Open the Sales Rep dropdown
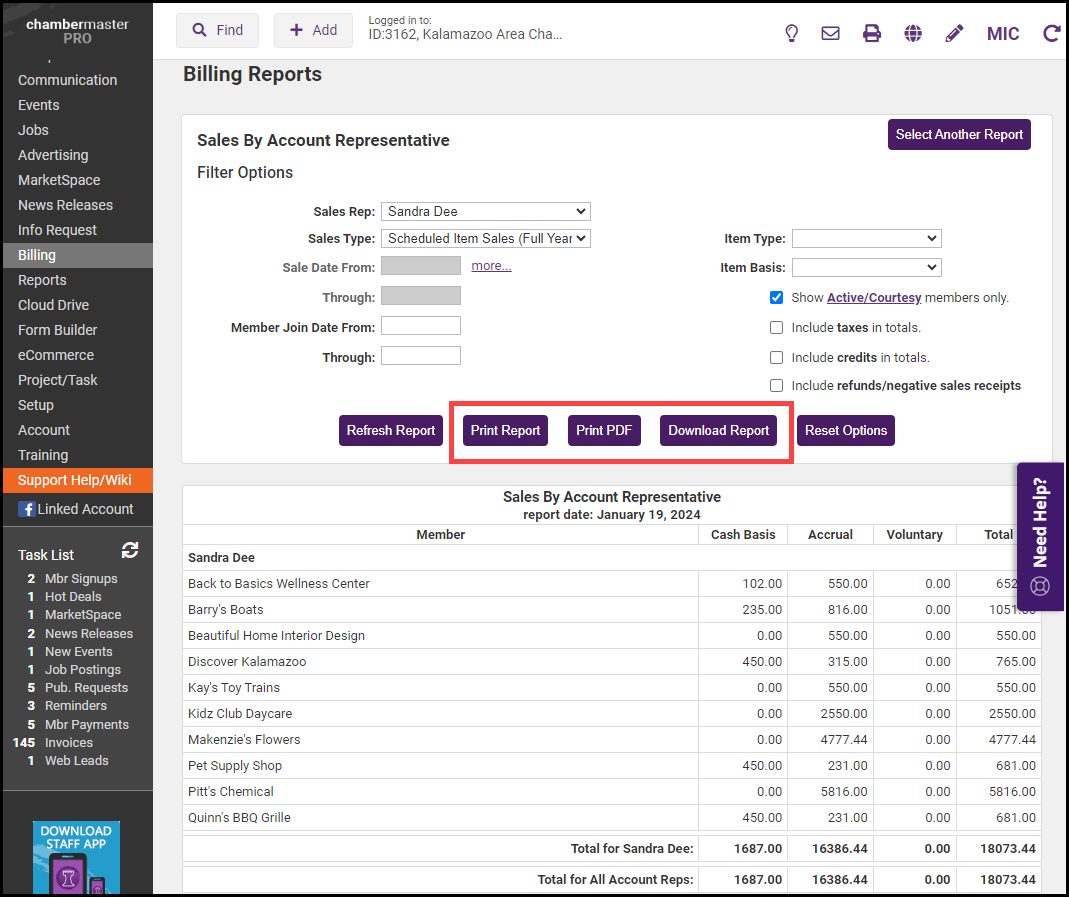1069x897 pixels. click(486, 211)
